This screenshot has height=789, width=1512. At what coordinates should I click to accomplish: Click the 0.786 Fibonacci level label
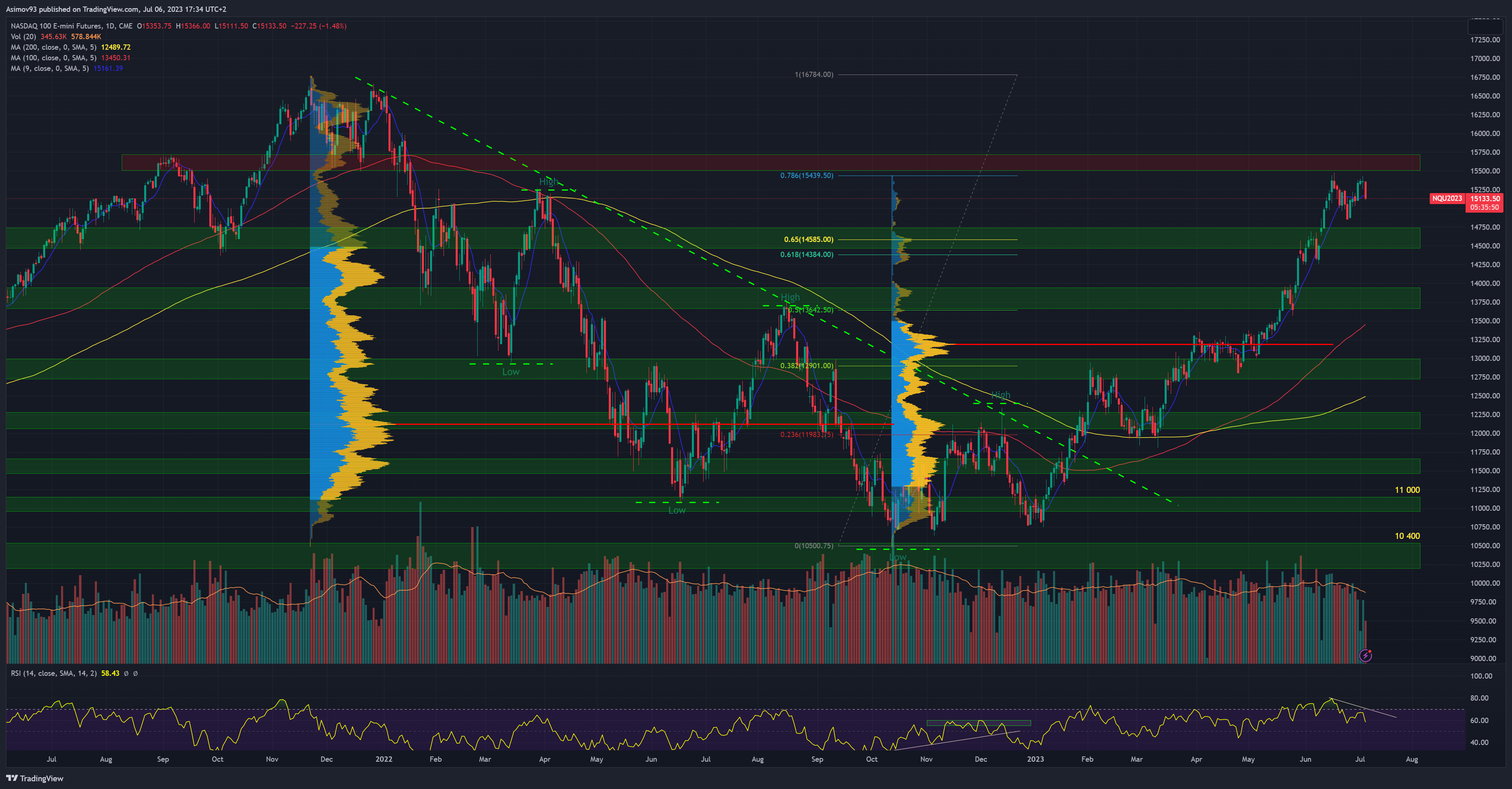(x=806, y=176)
